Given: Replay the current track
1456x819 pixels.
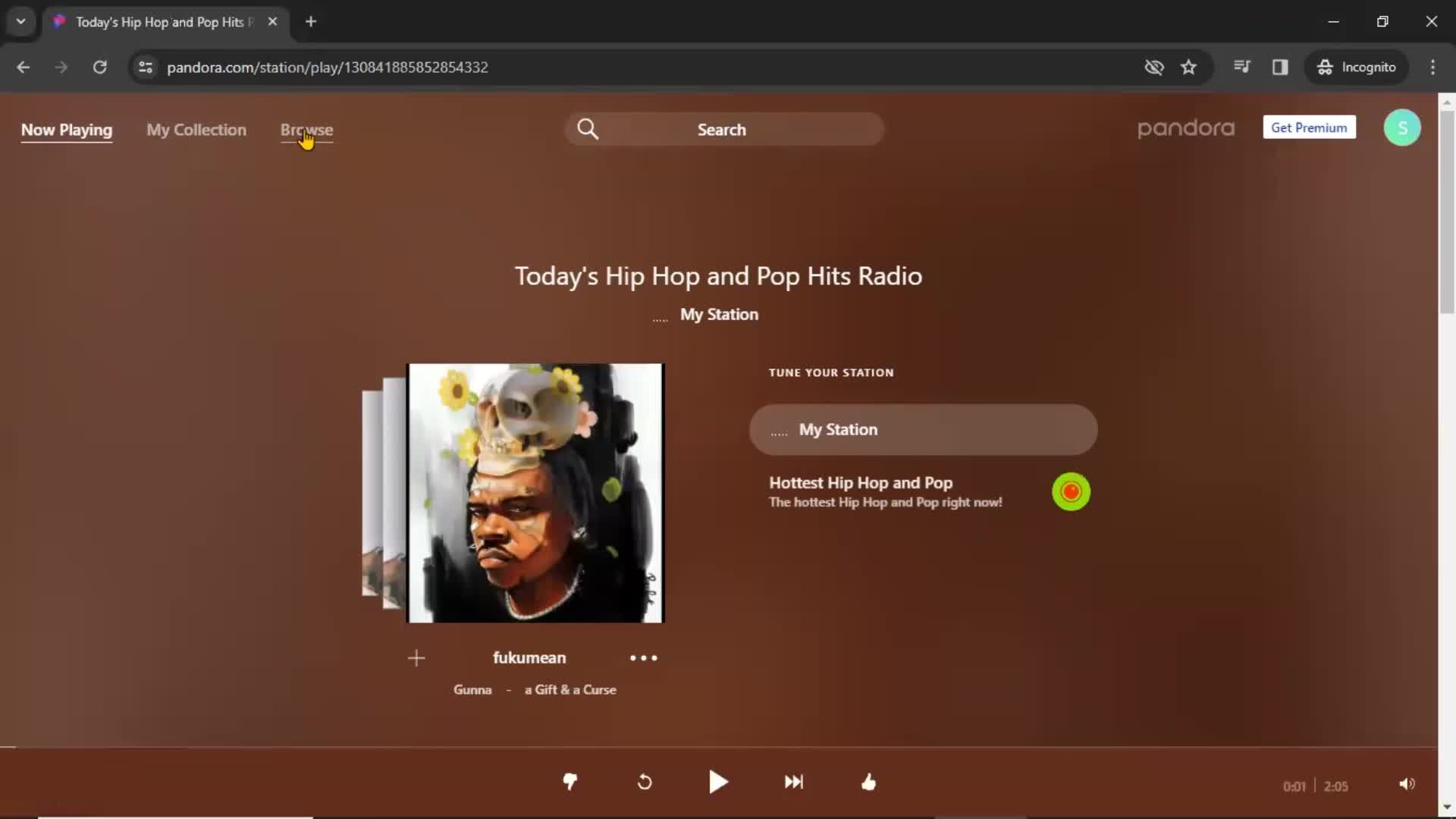Looking at the screenshot, I should (x=645, y=782).
